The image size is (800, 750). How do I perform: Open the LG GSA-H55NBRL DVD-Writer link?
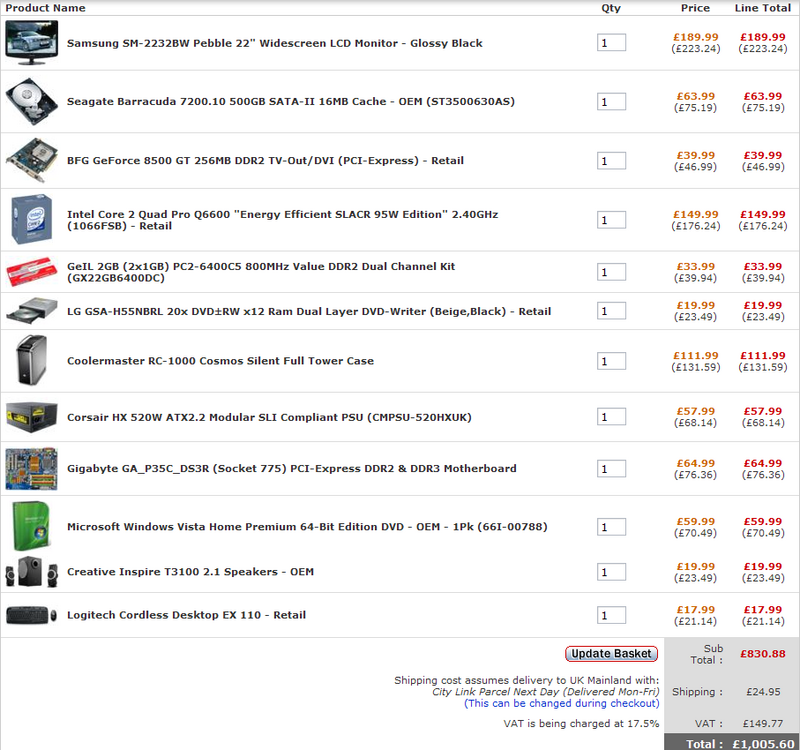coord(309,311)
